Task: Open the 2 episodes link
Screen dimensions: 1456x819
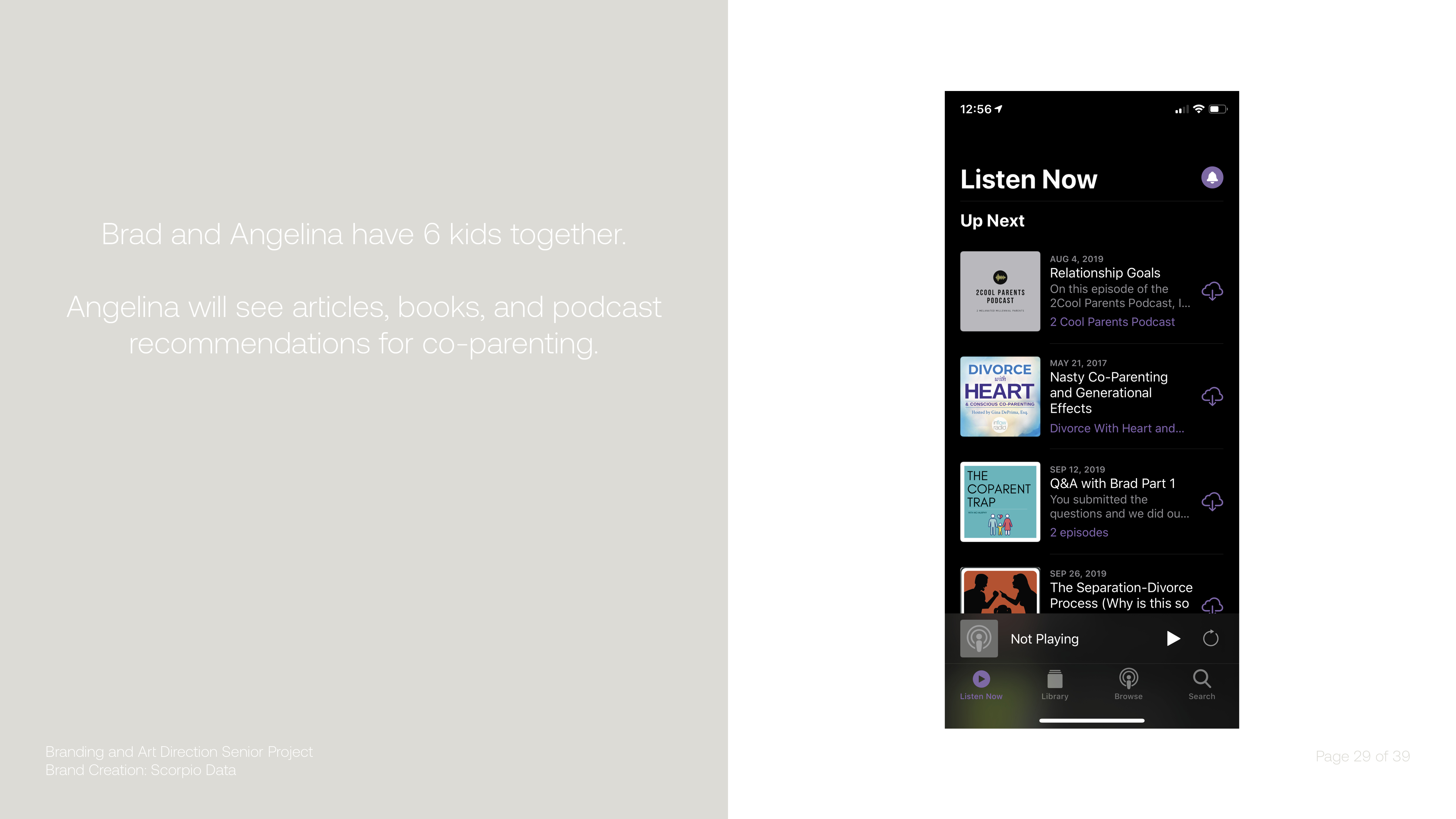Action: pos(1078,532)
